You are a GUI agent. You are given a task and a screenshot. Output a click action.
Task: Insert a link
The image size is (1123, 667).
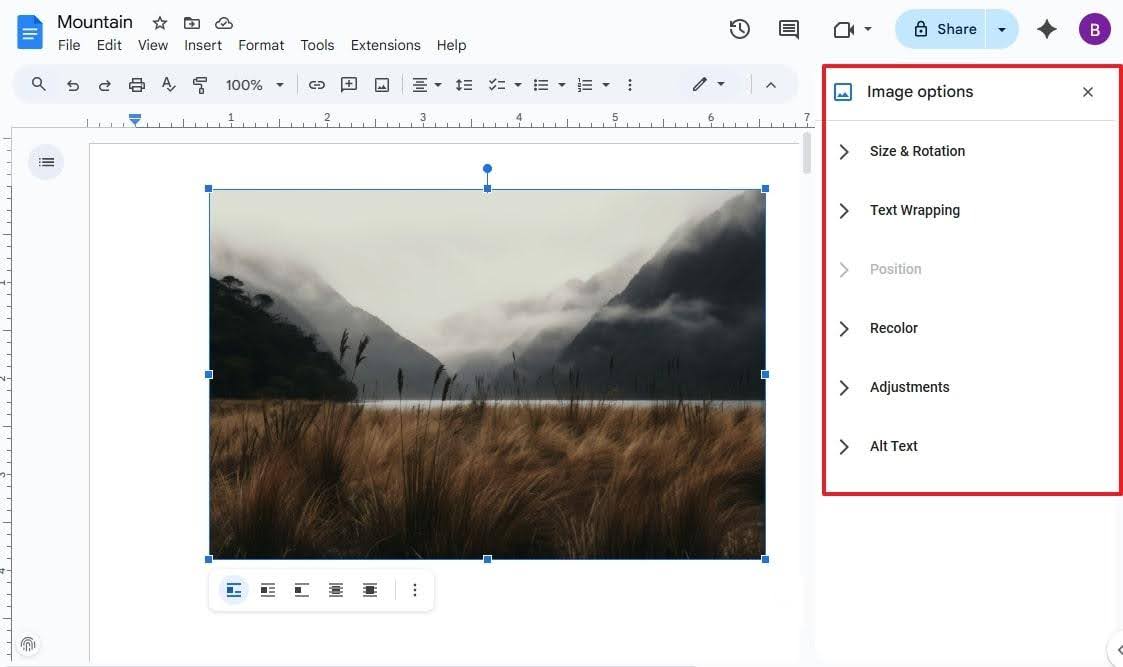[317, 85]
